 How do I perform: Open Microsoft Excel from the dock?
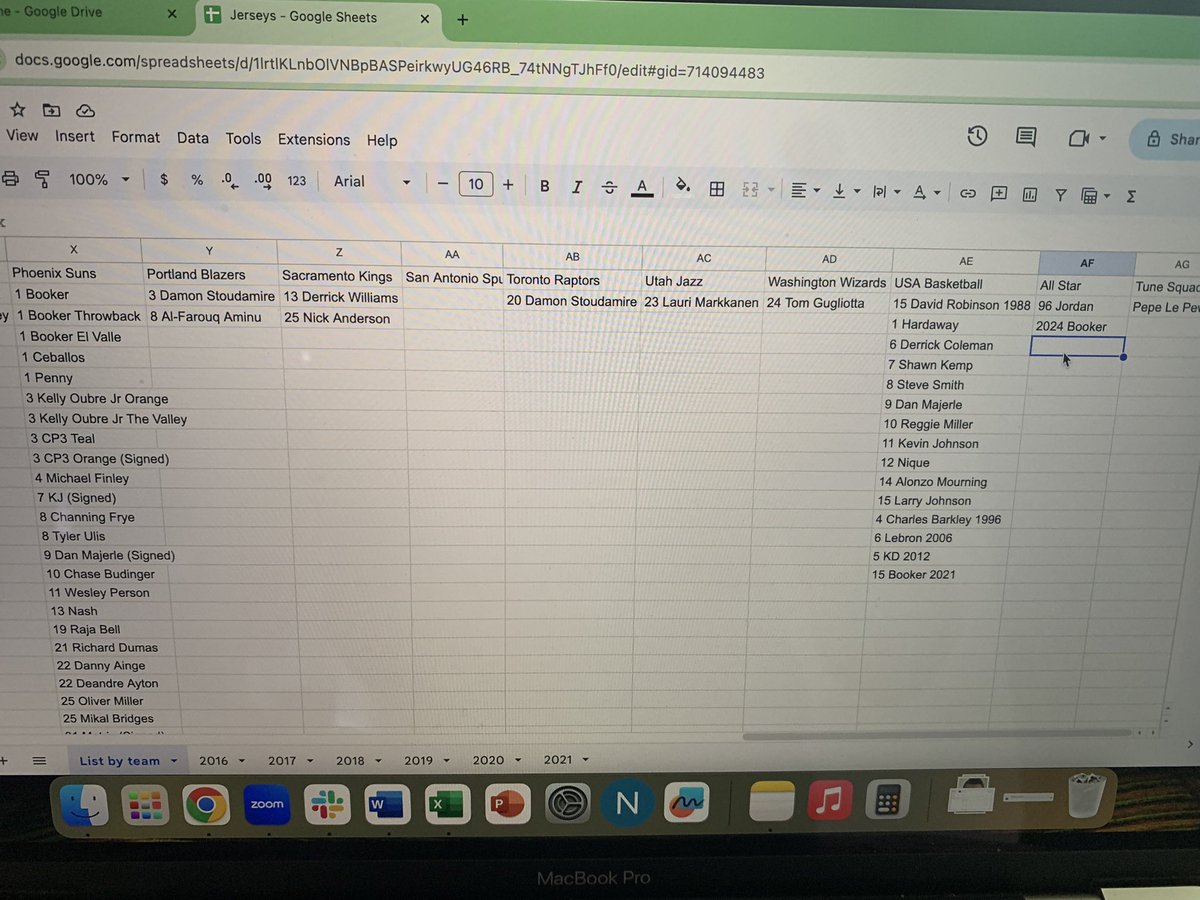tap(446, 803)
